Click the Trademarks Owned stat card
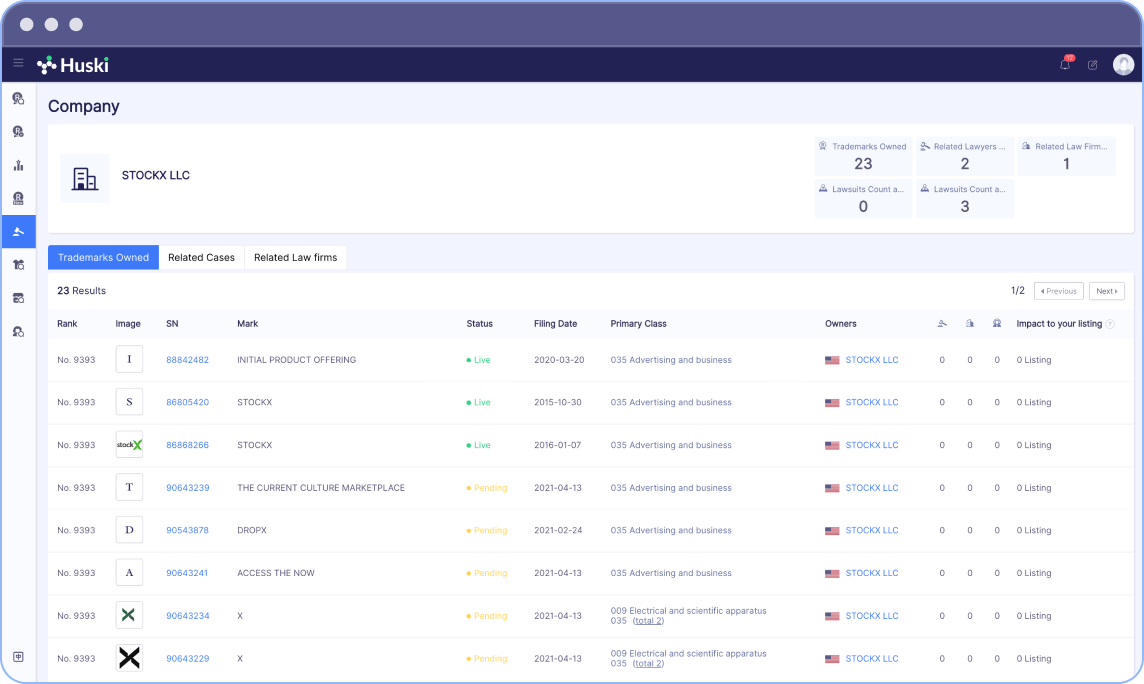 click(863, 156)
